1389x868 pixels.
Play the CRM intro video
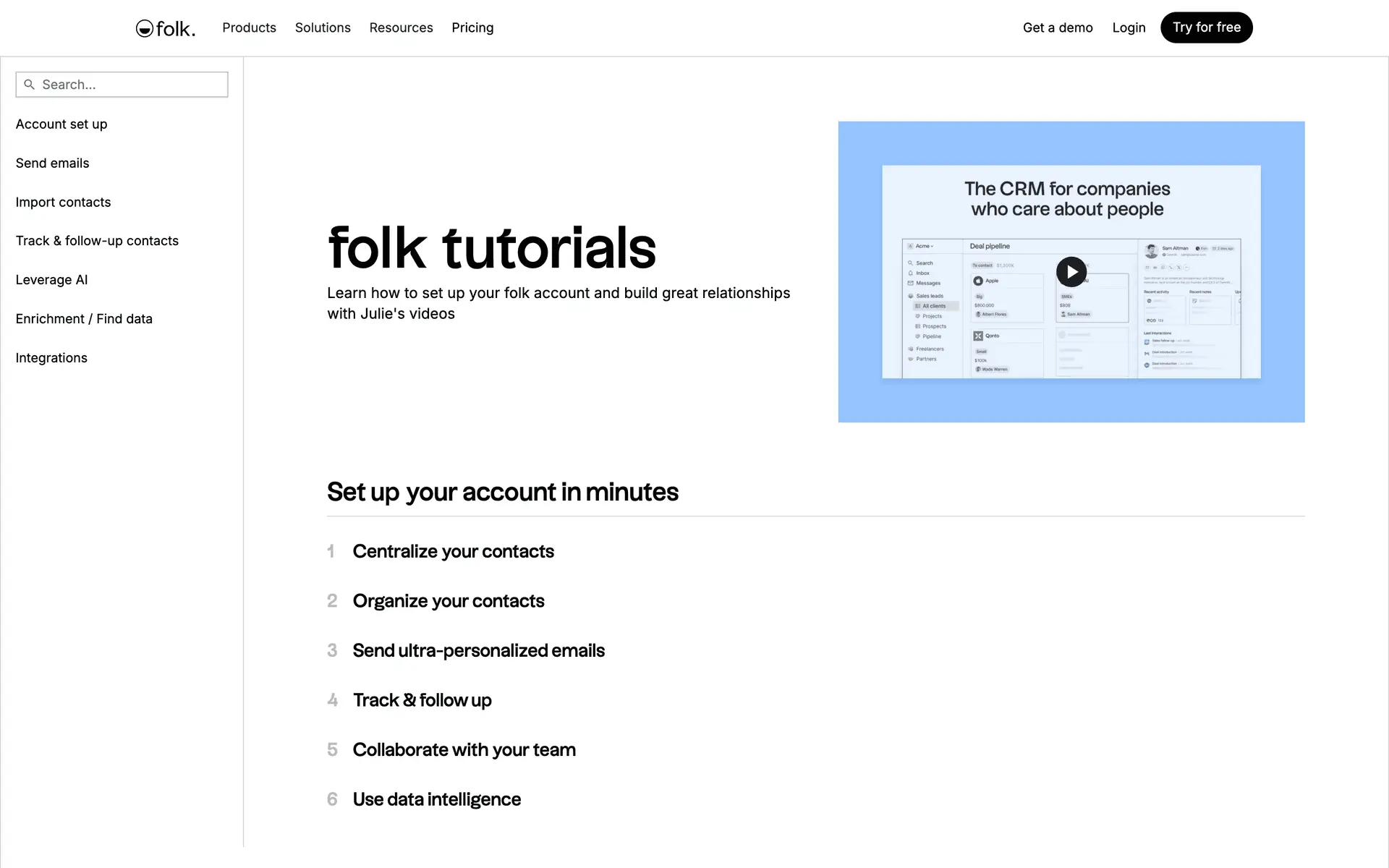pos(1071,272)
